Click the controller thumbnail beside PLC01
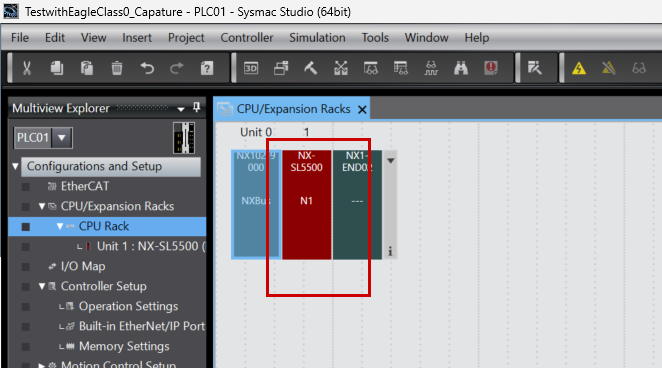This screenshot has width=662, height=368. pyautogui.click(x=184, y=138)
